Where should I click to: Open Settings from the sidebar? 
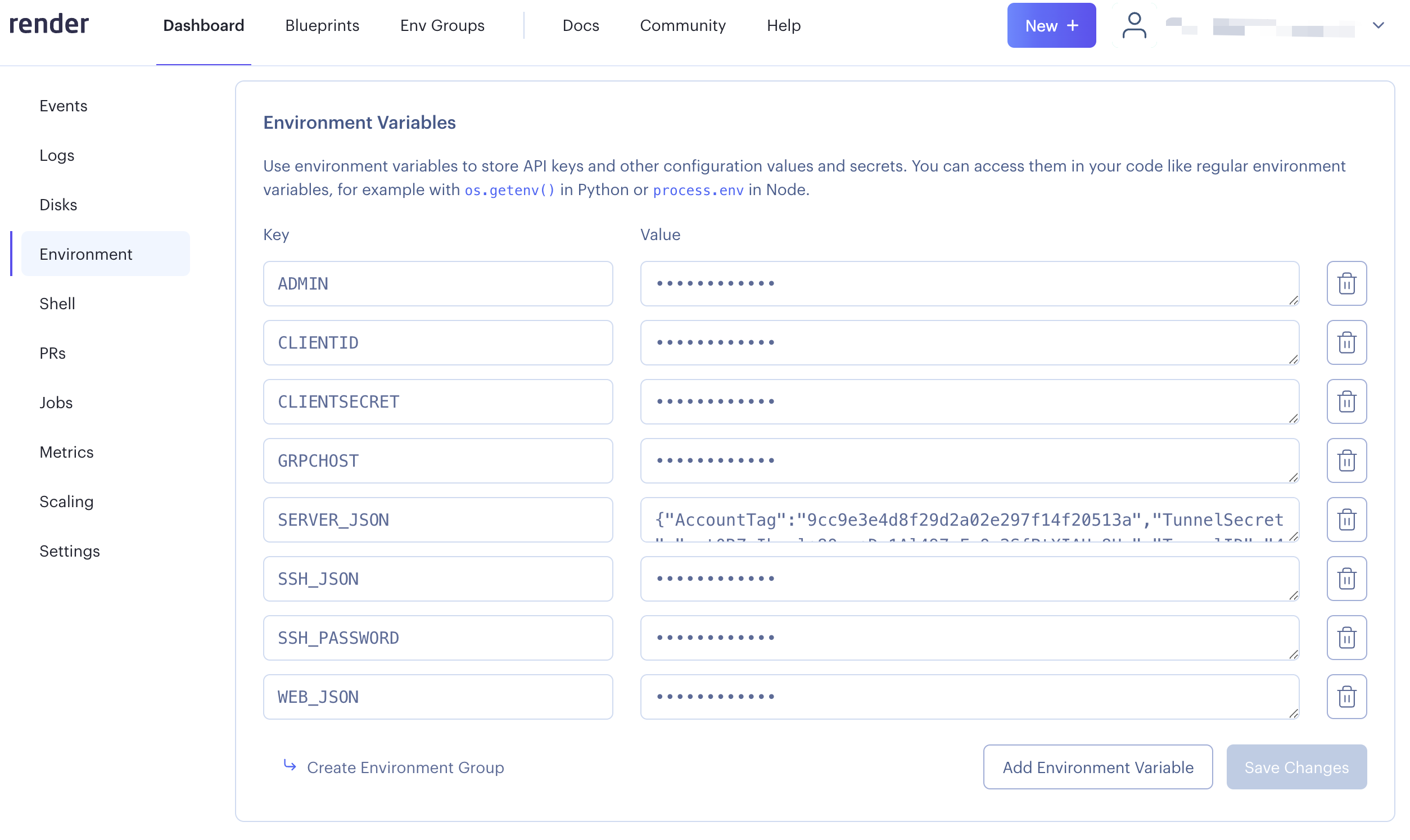70,551
